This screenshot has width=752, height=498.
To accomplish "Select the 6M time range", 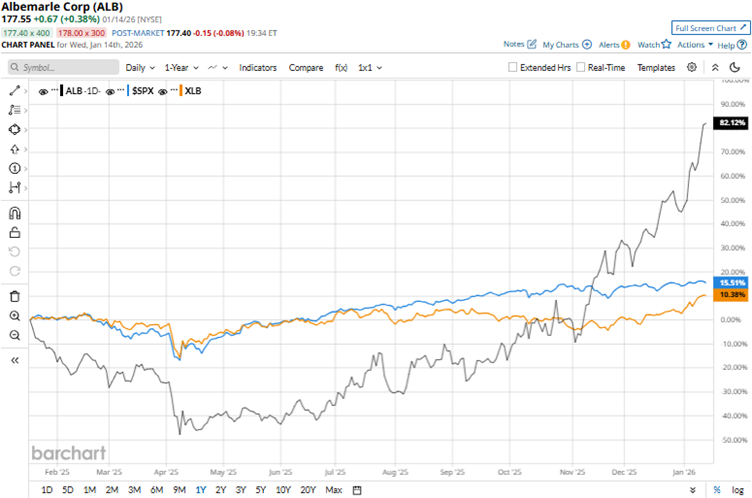I will point(157,490).
